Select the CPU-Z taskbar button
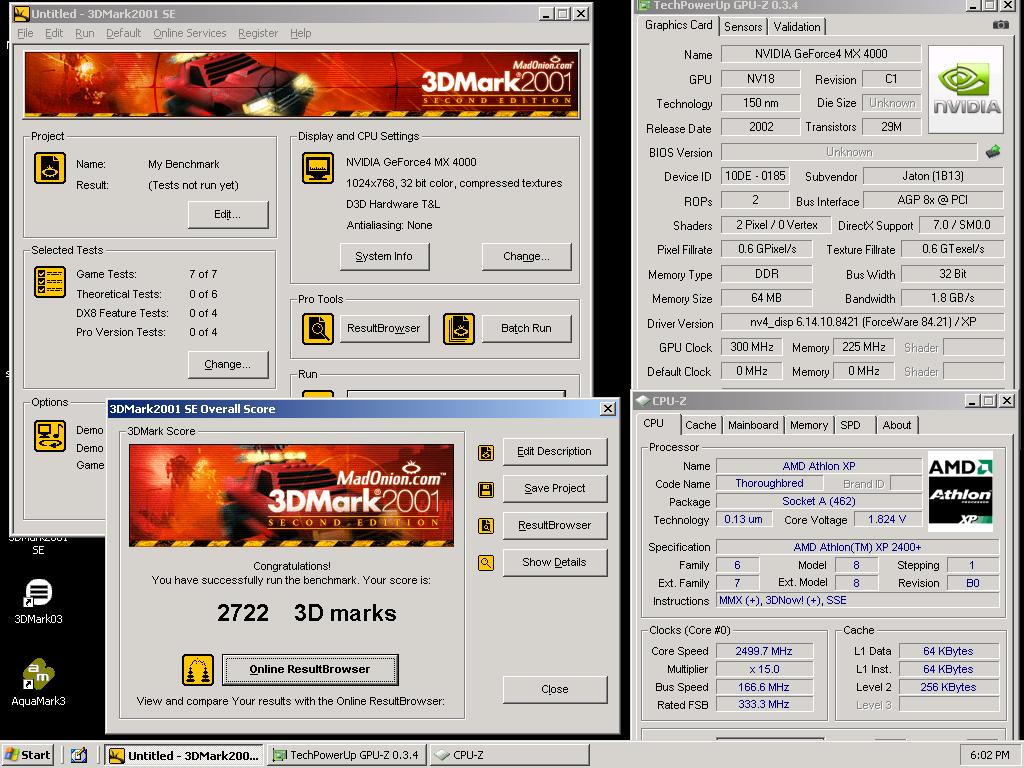 click(x=509, y=756)
